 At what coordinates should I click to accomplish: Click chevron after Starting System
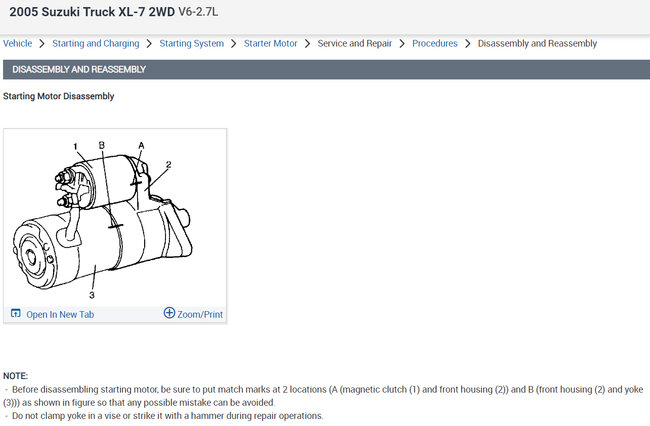click(x=234, y=44)
